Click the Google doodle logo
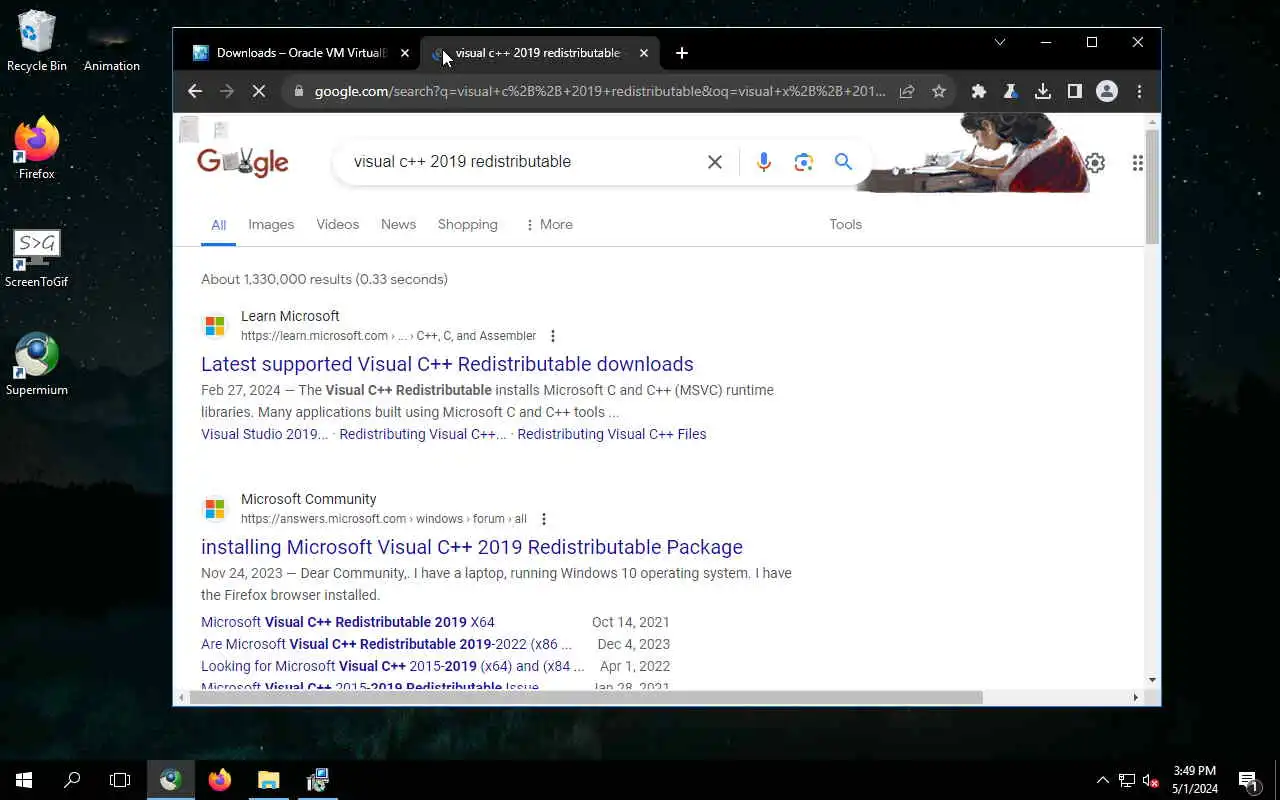Screen dimensions: 1280x800 tap(243, 162)
